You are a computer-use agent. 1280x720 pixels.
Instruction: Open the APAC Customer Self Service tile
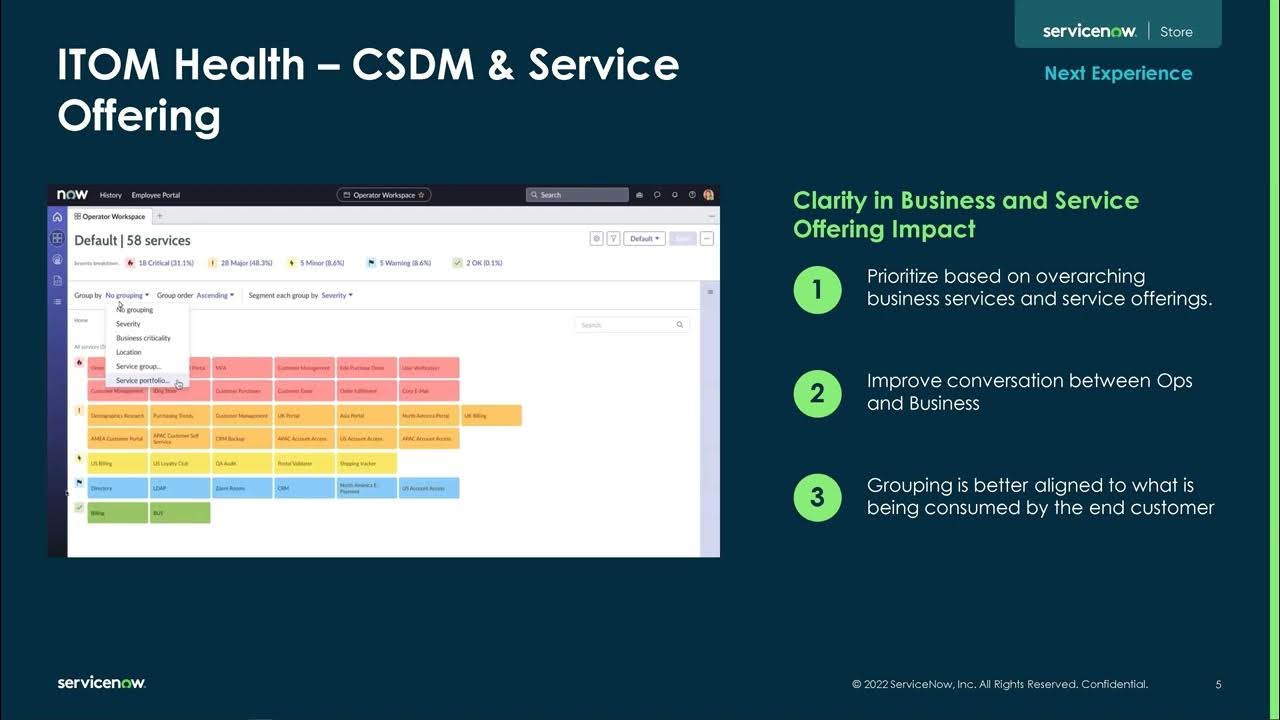point(180,438)
